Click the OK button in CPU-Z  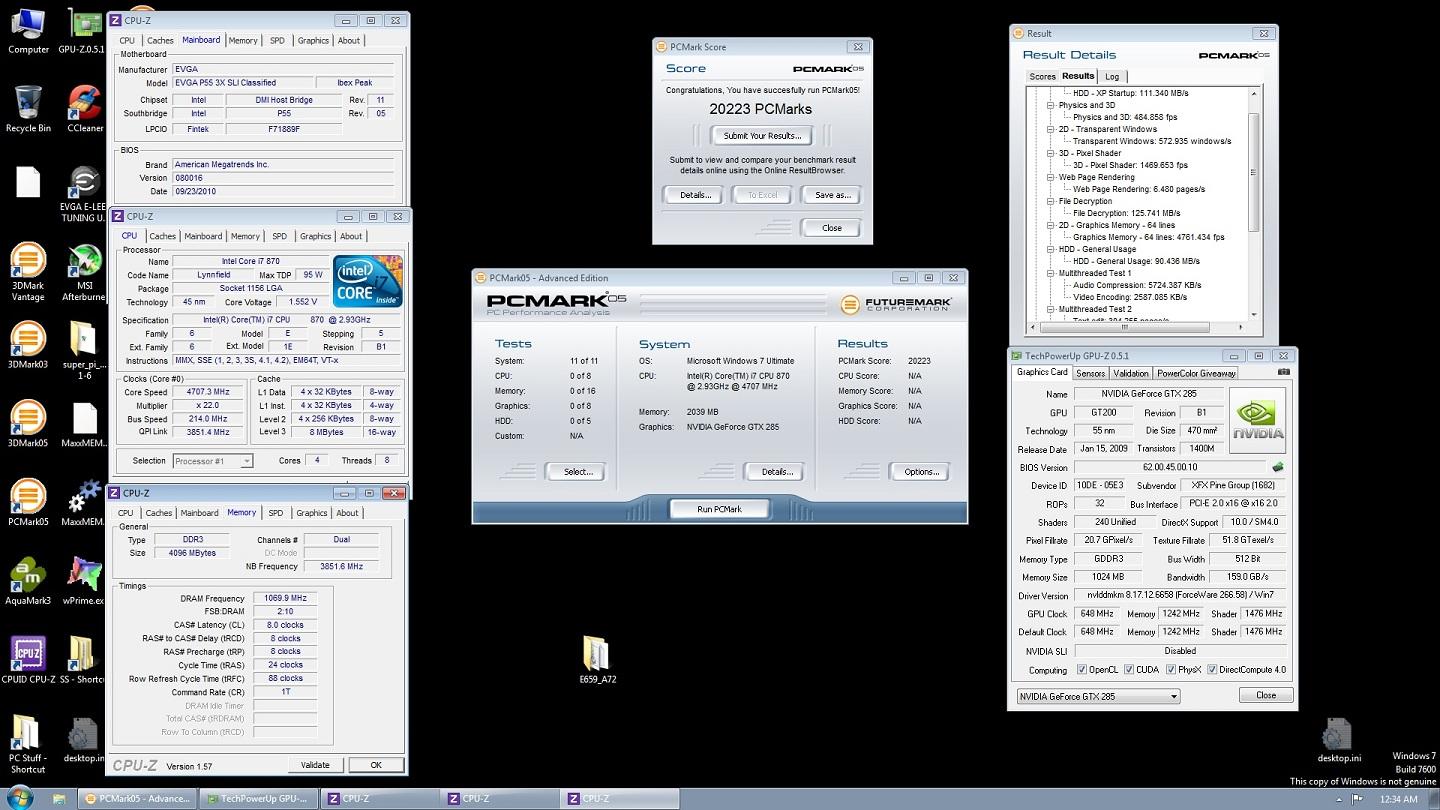[376, 765]
